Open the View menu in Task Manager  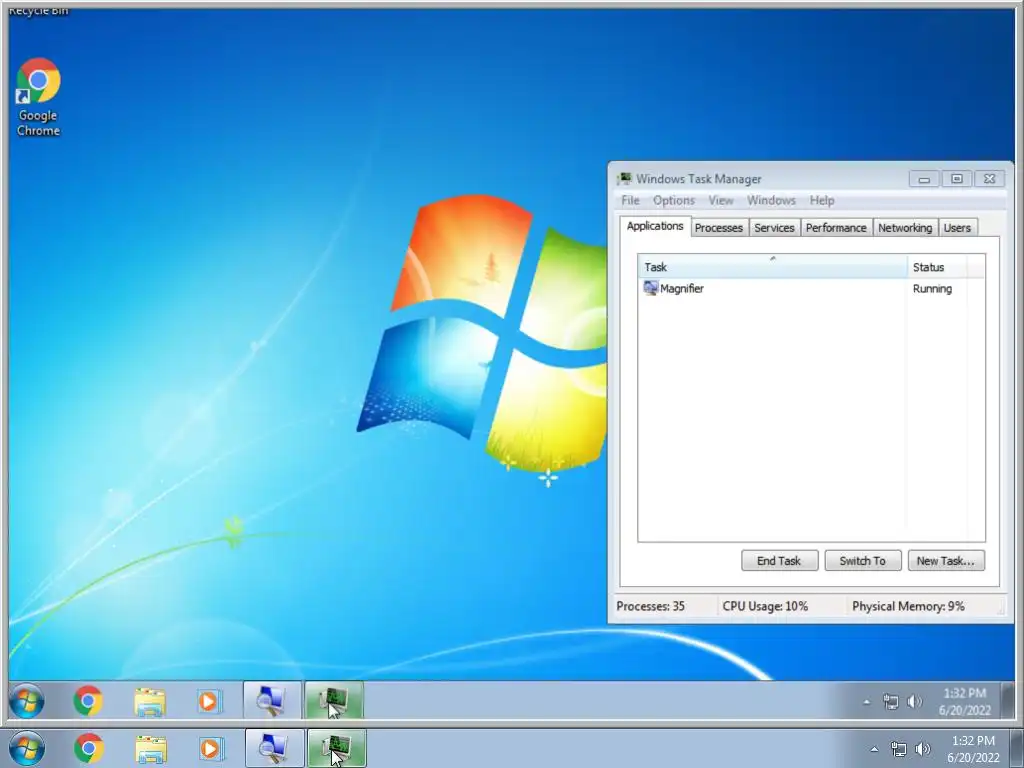click(x=721, y=200)
